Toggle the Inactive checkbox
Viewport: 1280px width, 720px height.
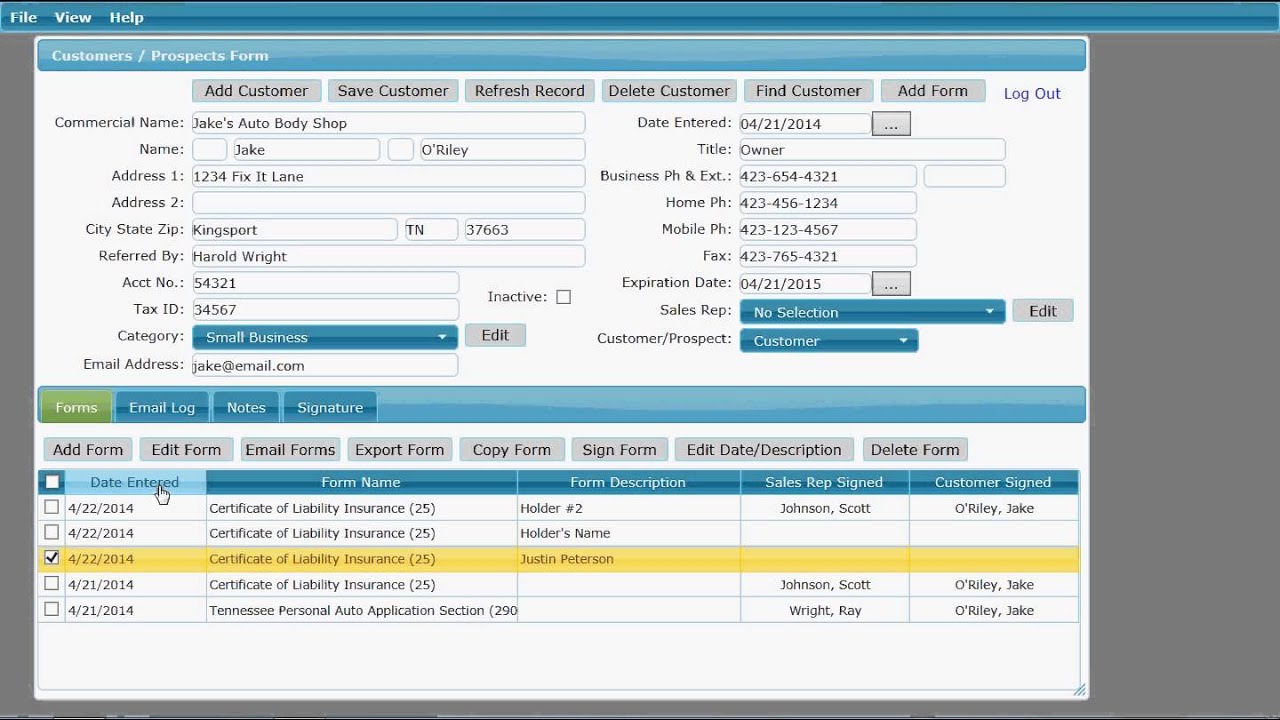point(563,297)
